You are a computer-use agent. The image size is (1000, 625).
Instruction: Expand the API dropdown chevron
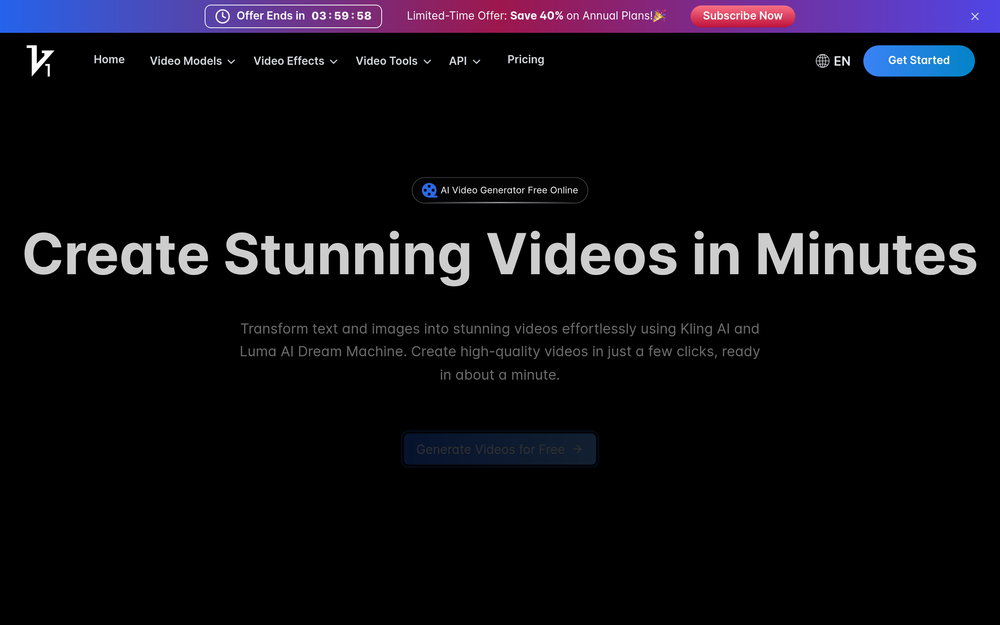pyautogui.click(x=476, y=61)
